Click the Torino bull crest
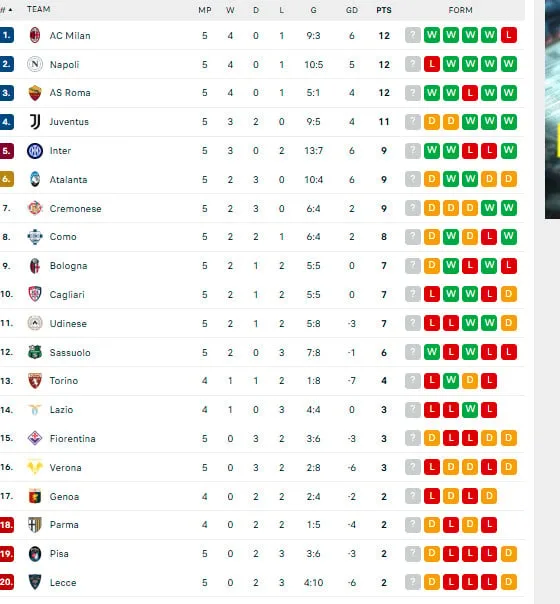The height and width of the screenshot is (604, 560). point(35,381)
